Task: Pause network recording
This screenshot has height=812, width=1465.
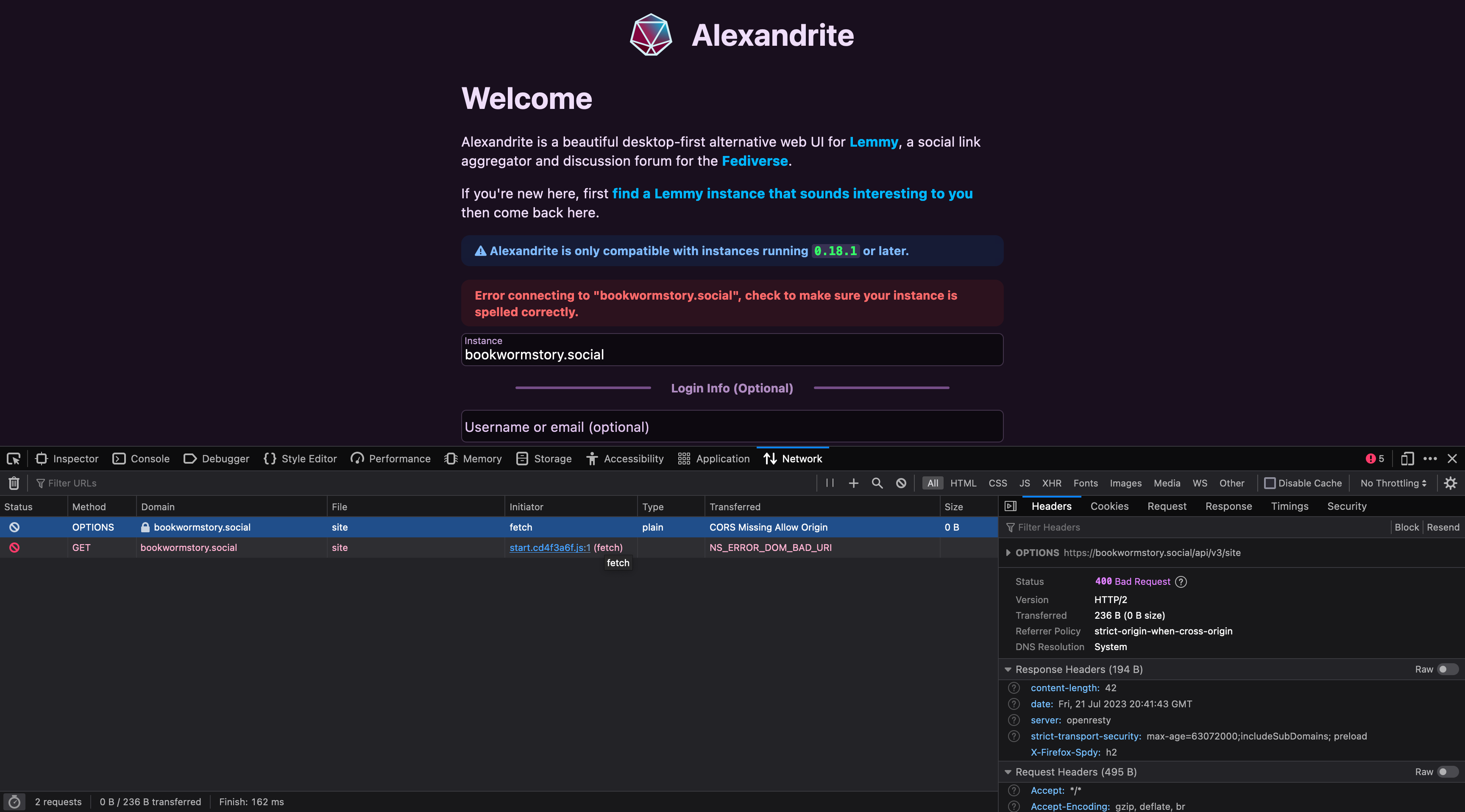Action: point(830,483)
